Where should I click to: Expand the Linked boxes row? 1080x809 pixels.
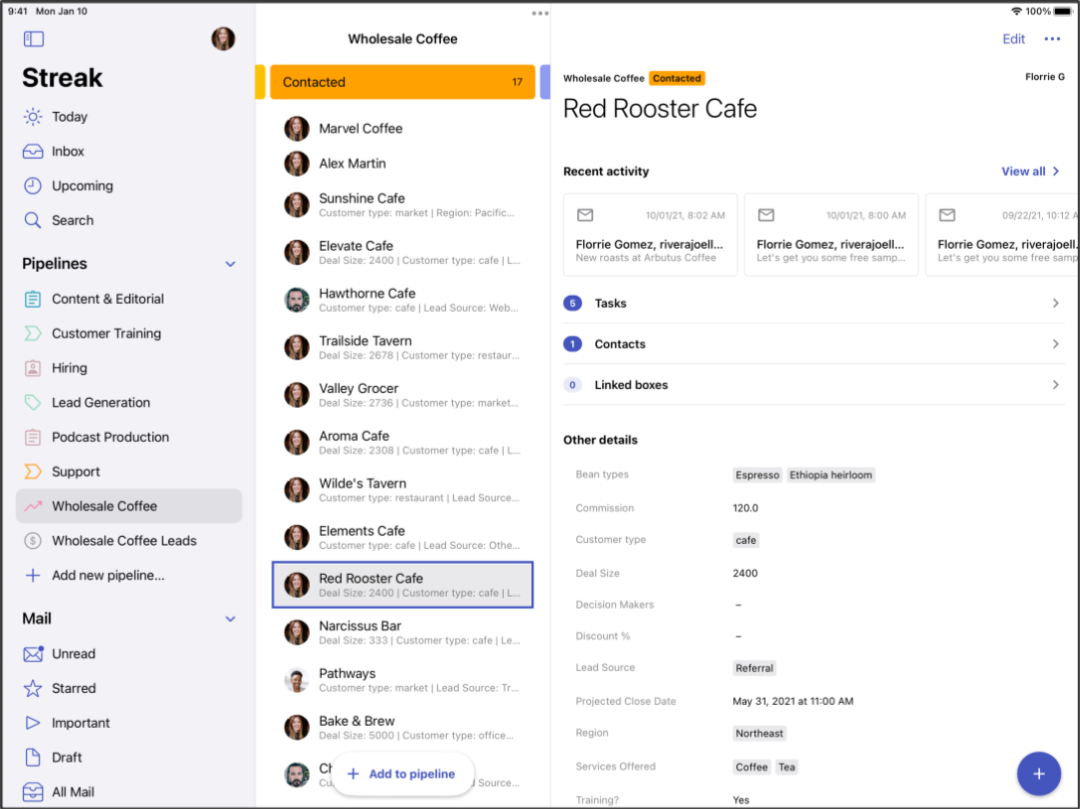coord(813,385)
